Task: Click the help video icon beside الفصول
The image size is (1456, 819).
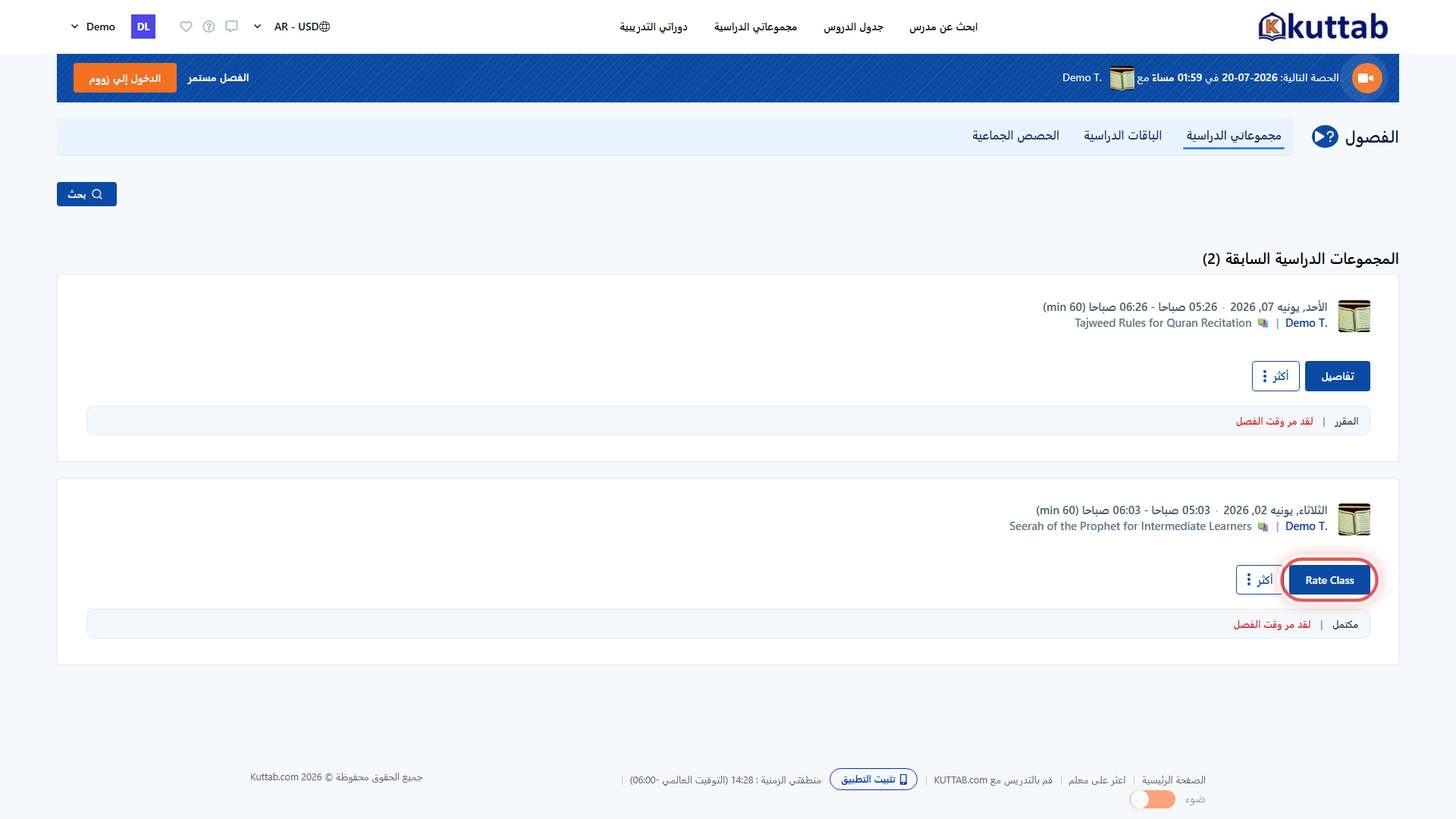Action: click(x=1325, y=136)
